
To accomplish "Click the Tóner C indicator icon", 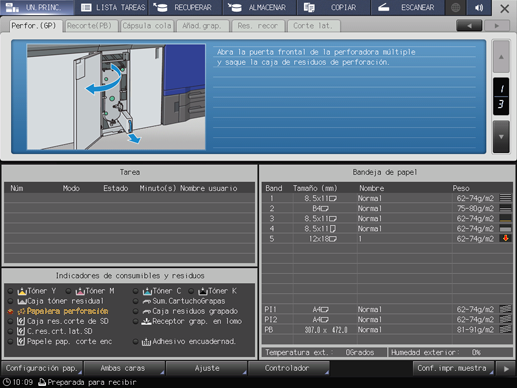I will coord(147,291).
